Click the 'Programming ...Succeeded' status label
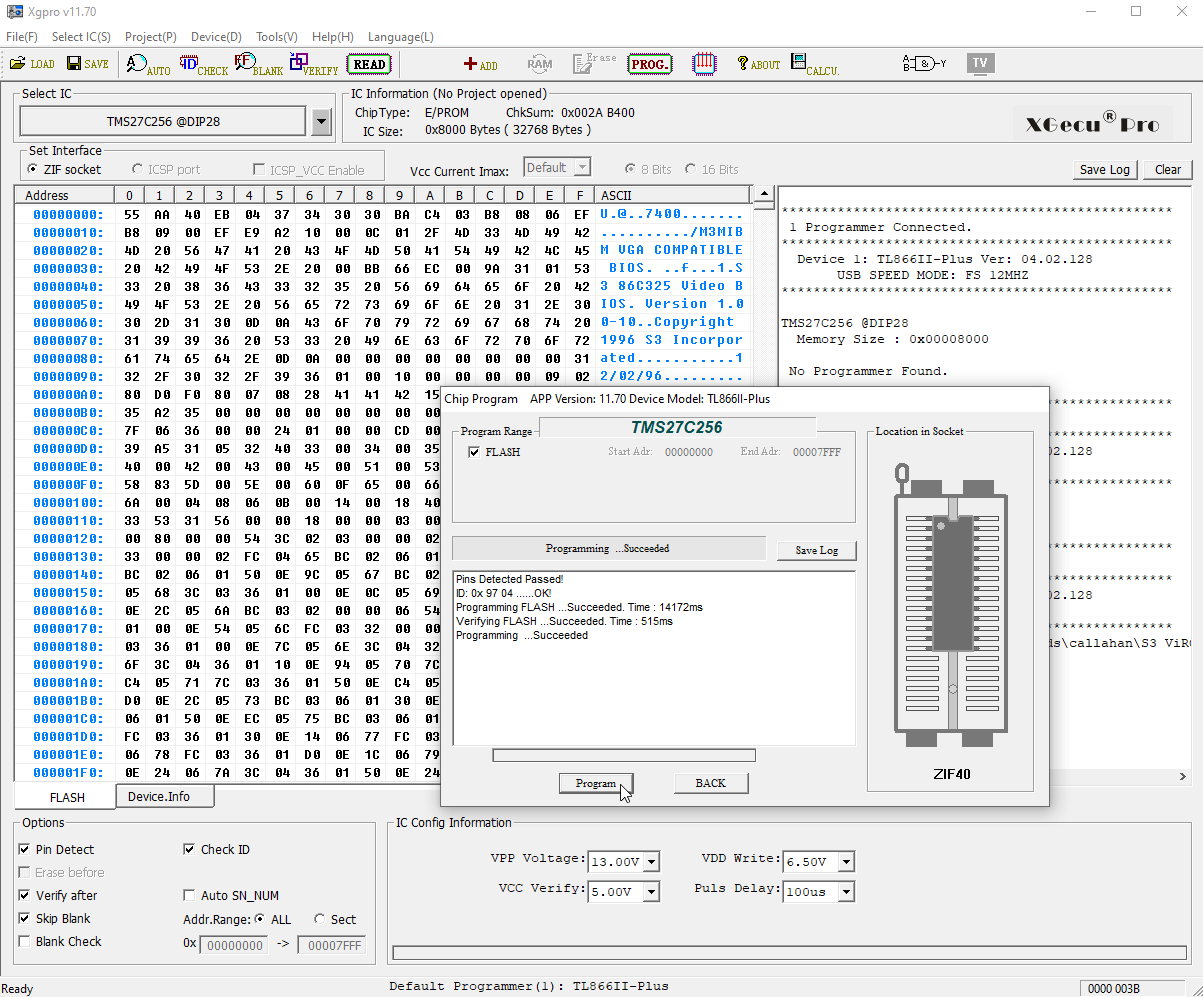This screenshot has width=1203, height=997. [608, 548]
